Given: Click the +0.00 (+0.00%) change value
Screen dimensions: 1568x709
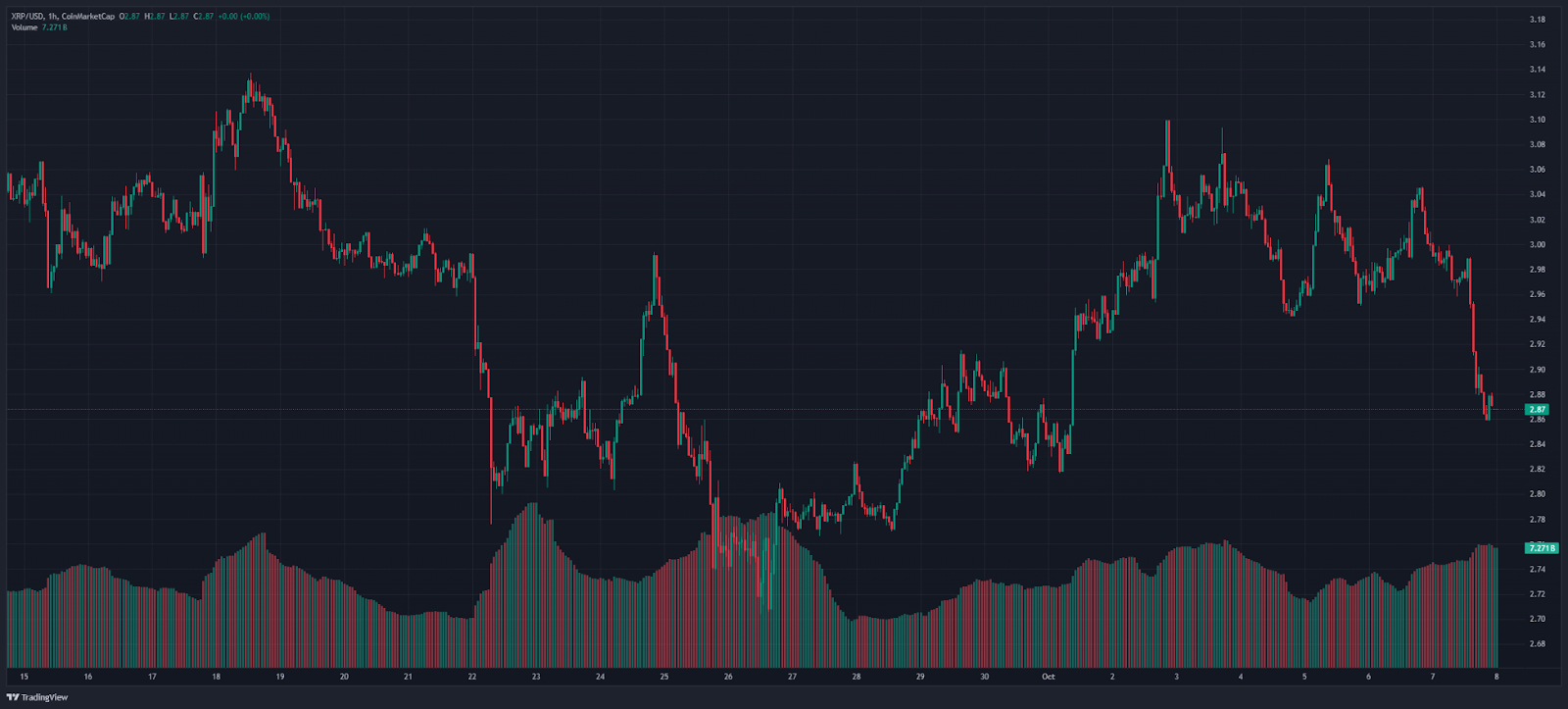Looking at the screenshot, I should point(243,17).
